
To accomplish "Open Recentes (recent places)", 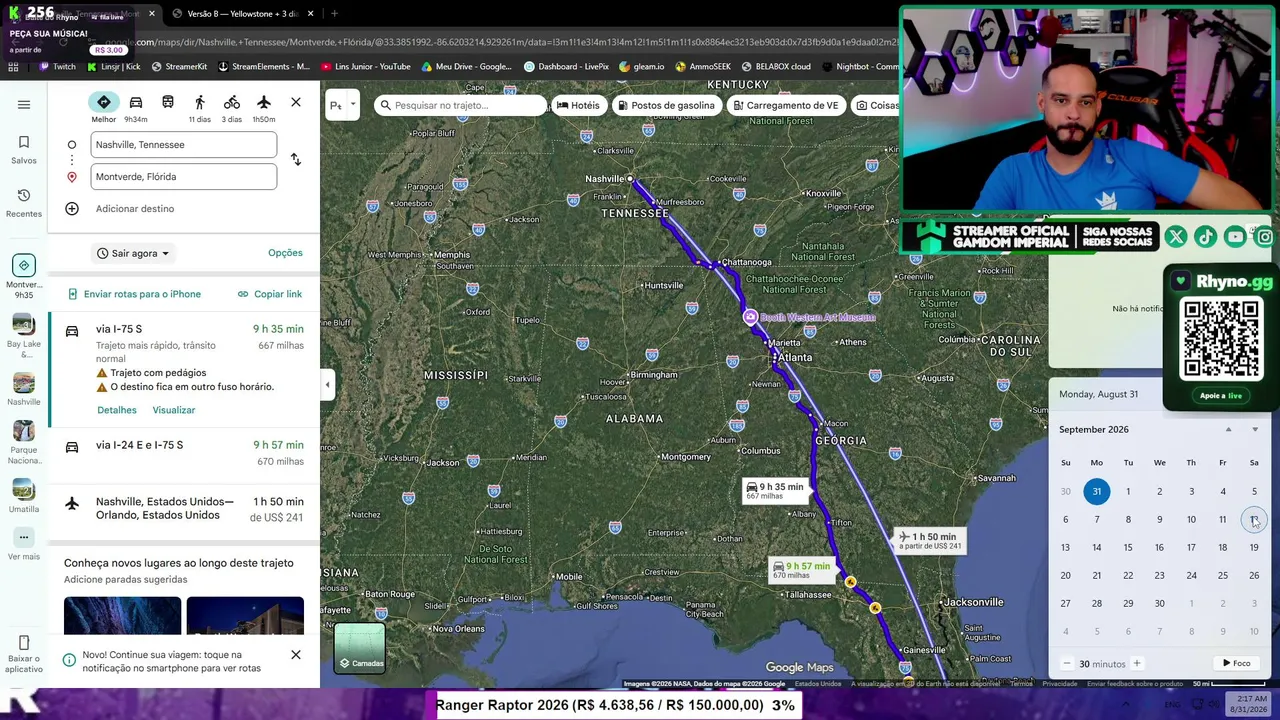I will pos(24,202).
